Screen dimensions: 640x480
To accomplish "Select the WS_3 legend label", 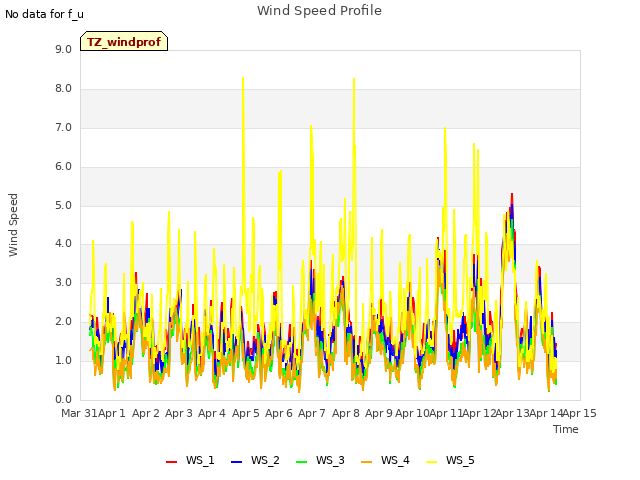I will point(330,460).
